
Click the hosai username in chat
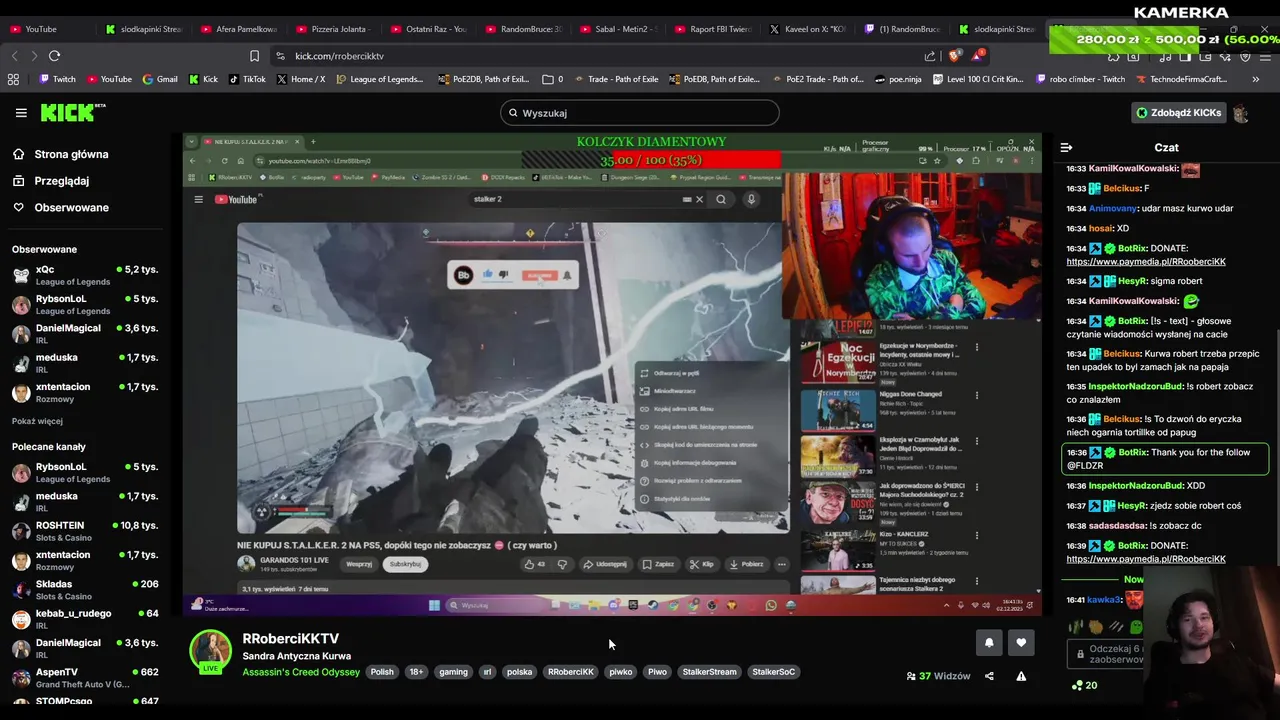pyautogui.click(x=1101, y=229)
